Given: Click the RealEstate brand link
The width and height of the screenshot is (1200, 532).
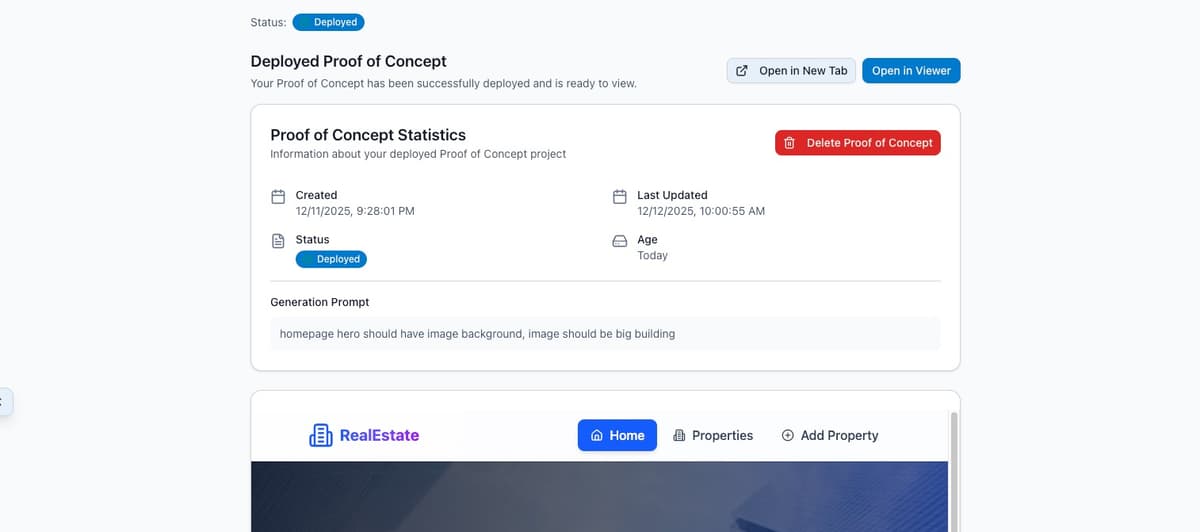Looking at the screenshot, I should coord(365,435).
